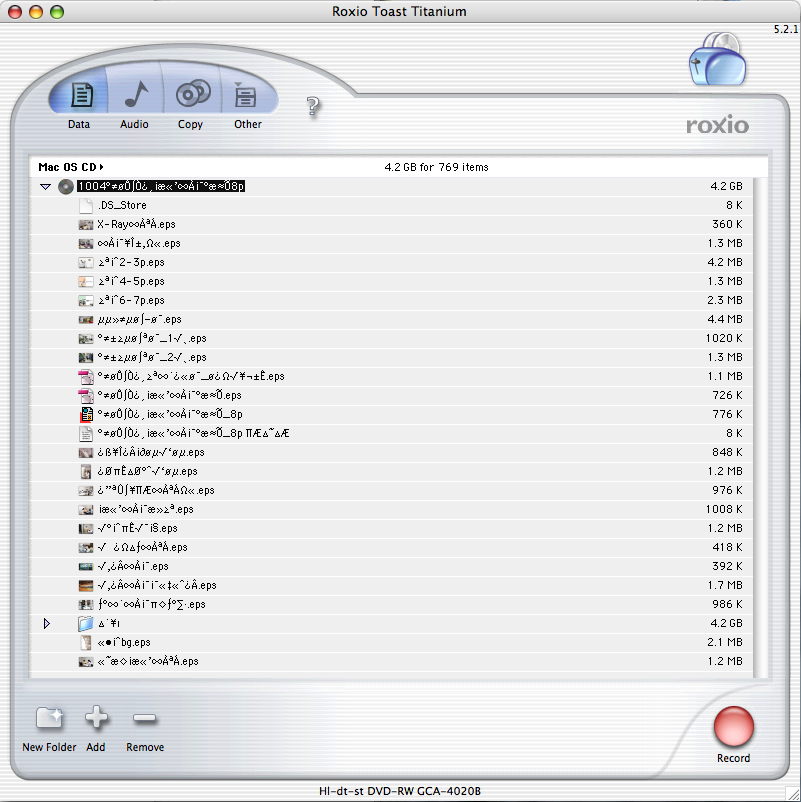The width and height of the screenshot is (801, 802).
Task: Expand the folder in the file list
Action: 45,623
